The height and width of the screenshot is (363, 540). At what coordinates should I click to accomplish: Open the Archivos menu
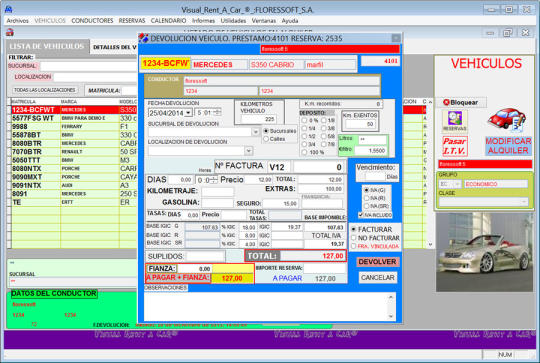pyautogui.click(x=18, y=21)
